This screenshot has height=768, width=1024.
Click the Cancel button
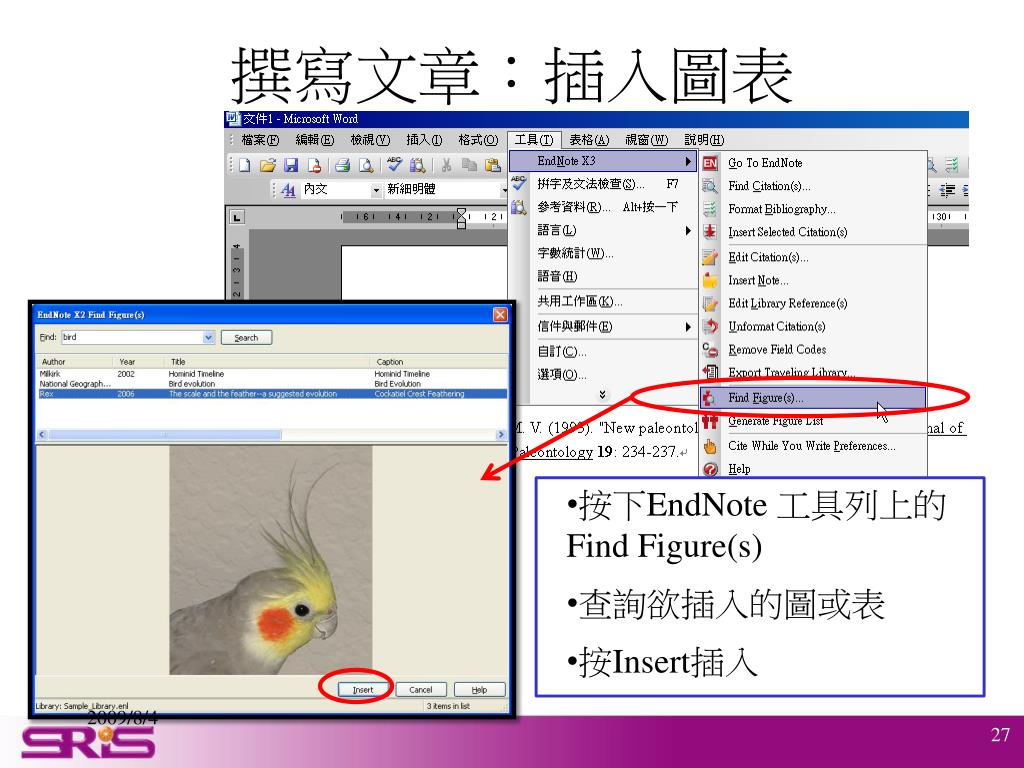click(x=421, y=690)
